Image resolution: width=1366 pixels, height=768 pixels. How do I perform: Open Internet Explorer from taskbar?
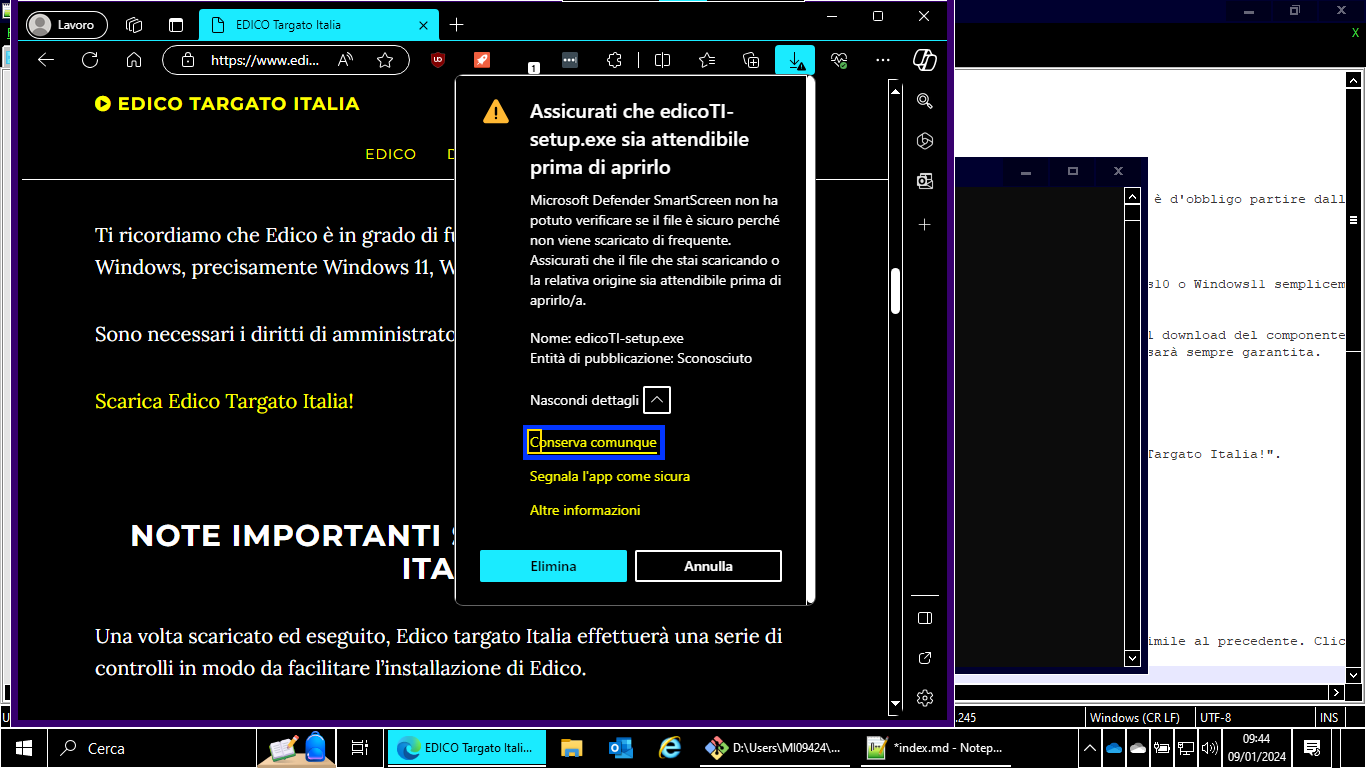[670, 747]
